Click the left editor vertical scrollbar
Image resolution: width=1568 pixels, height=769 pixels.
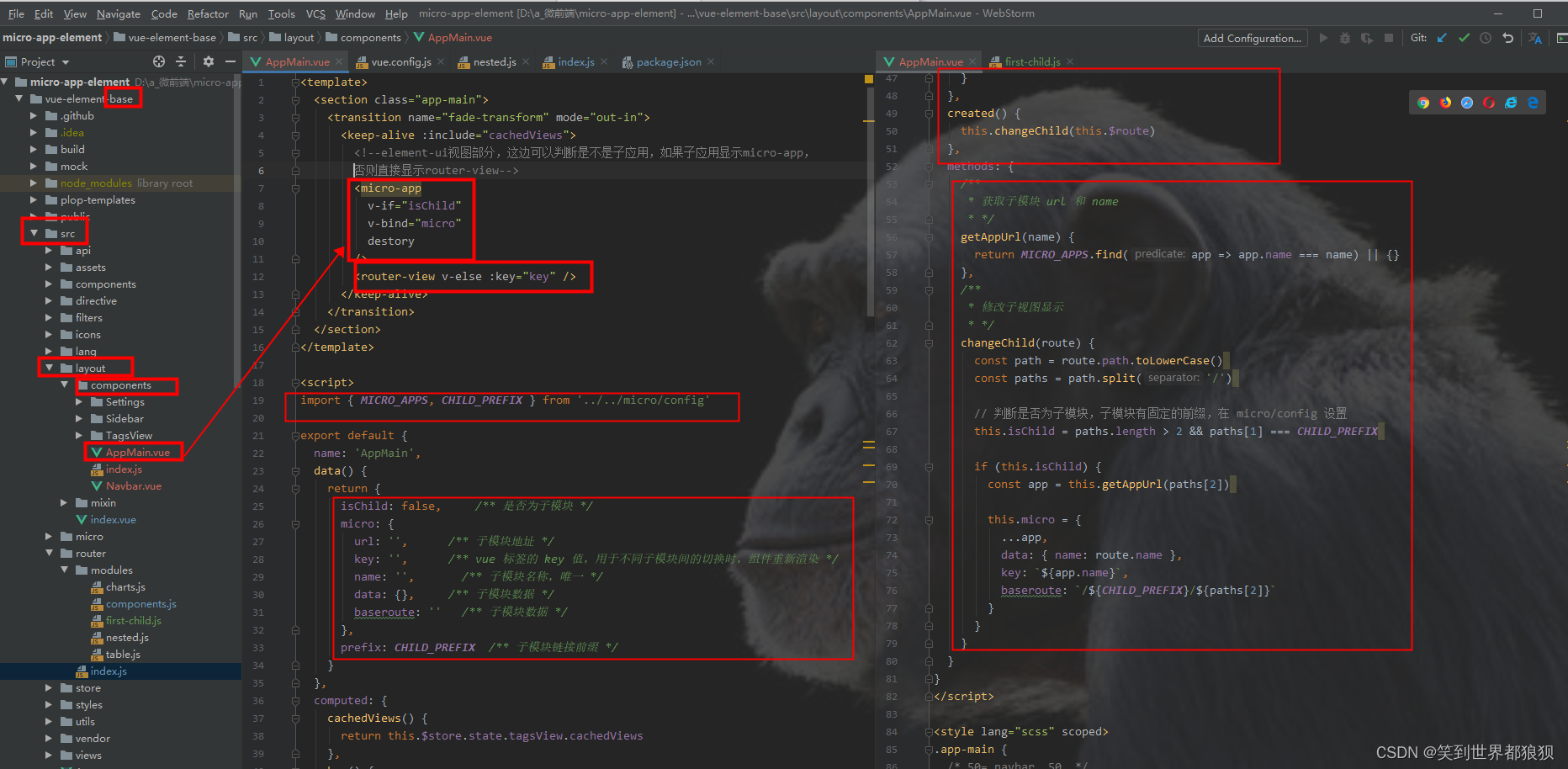click(870, 202)
